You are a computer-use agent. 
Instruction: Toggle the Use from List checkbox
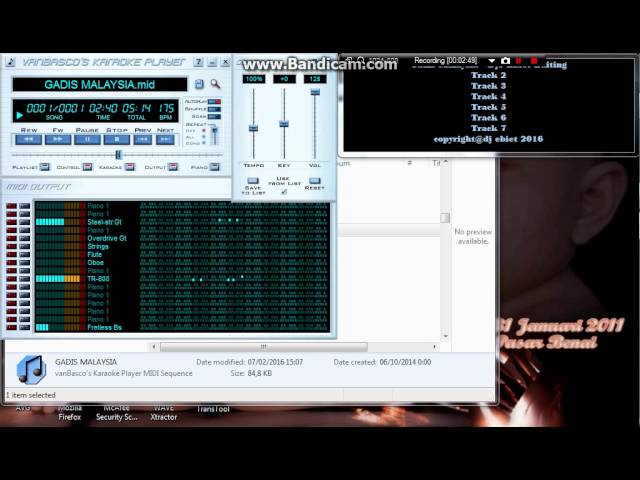point(284,191)
